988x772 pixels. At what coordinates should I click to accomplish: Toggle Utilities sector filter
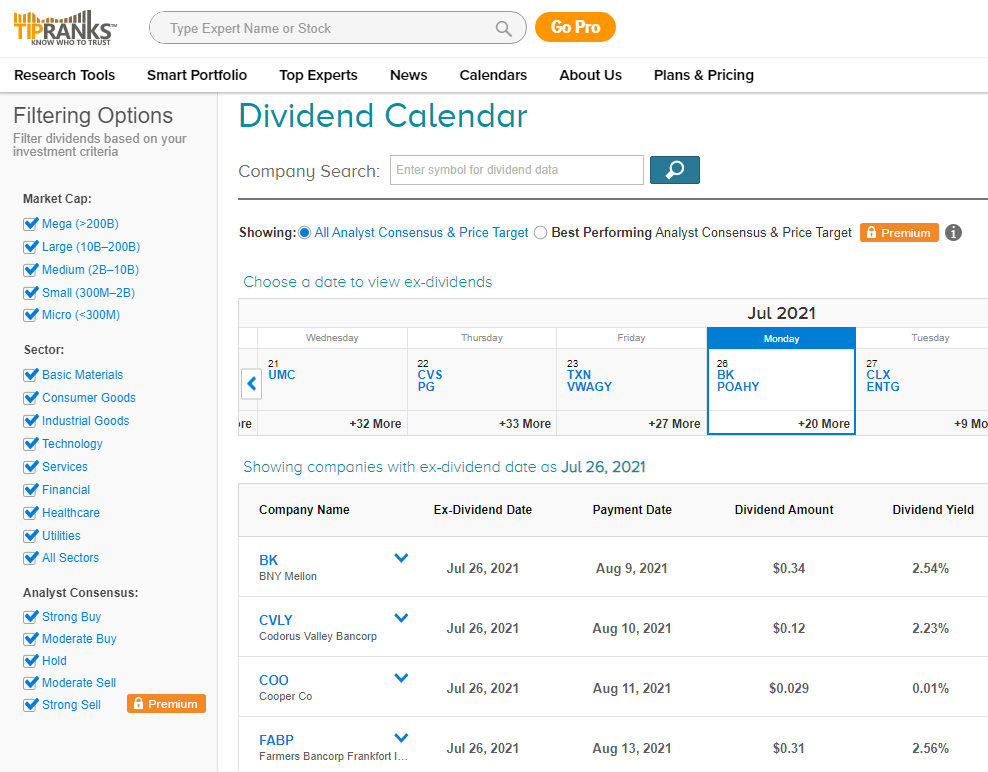tap(30, 536)
